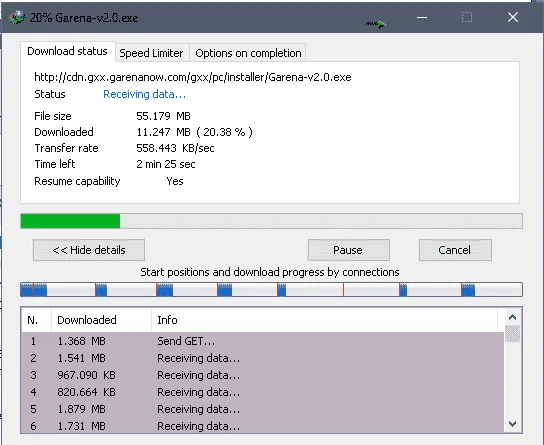Minimize the download window
Image resolution: width=544 pixels, height=445 pixels.
pyautogui.click(x=422, y=17)
